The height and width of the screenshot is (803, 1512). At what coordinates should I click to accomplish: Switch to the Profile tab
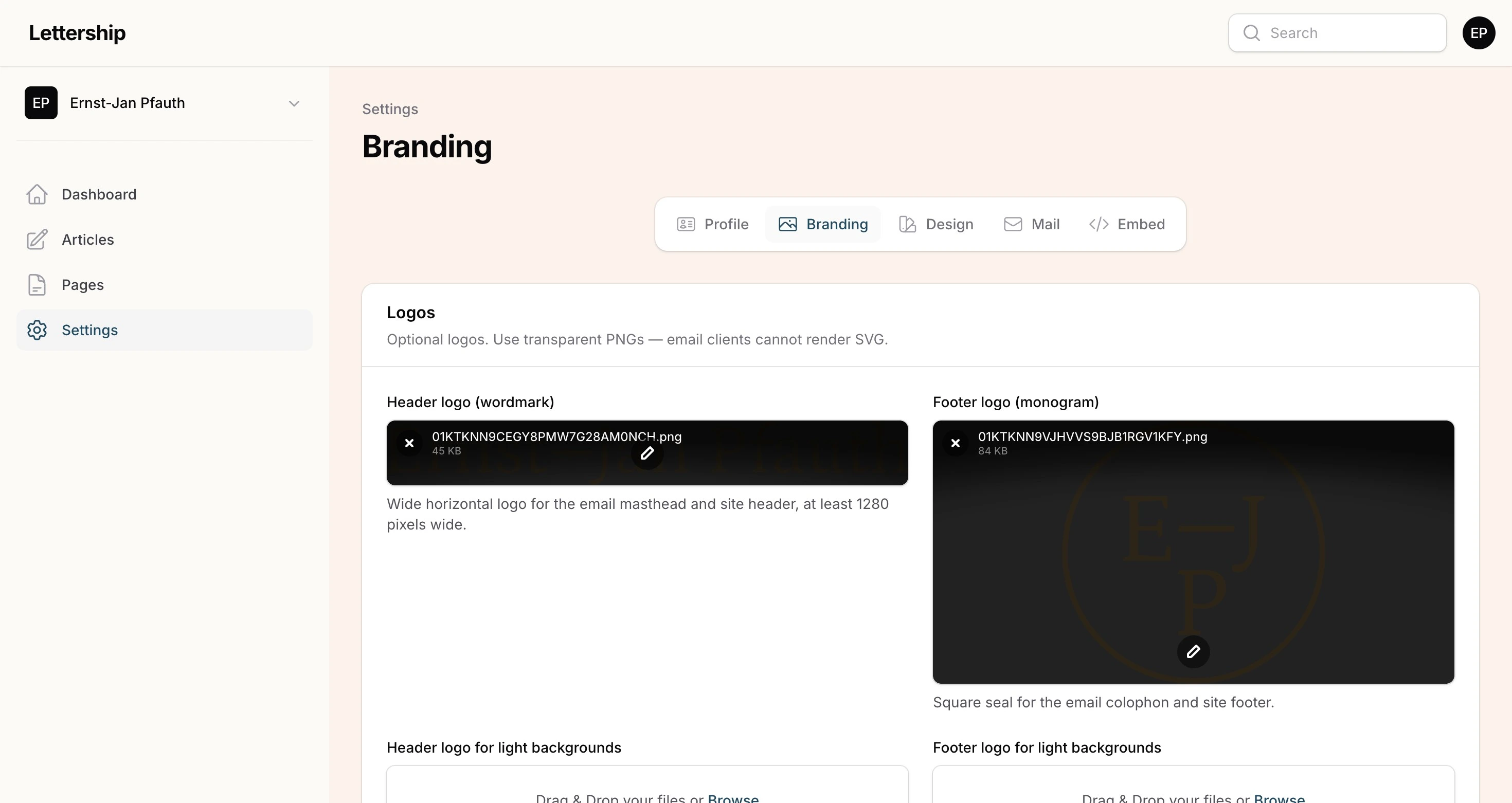tap(713, 224)
